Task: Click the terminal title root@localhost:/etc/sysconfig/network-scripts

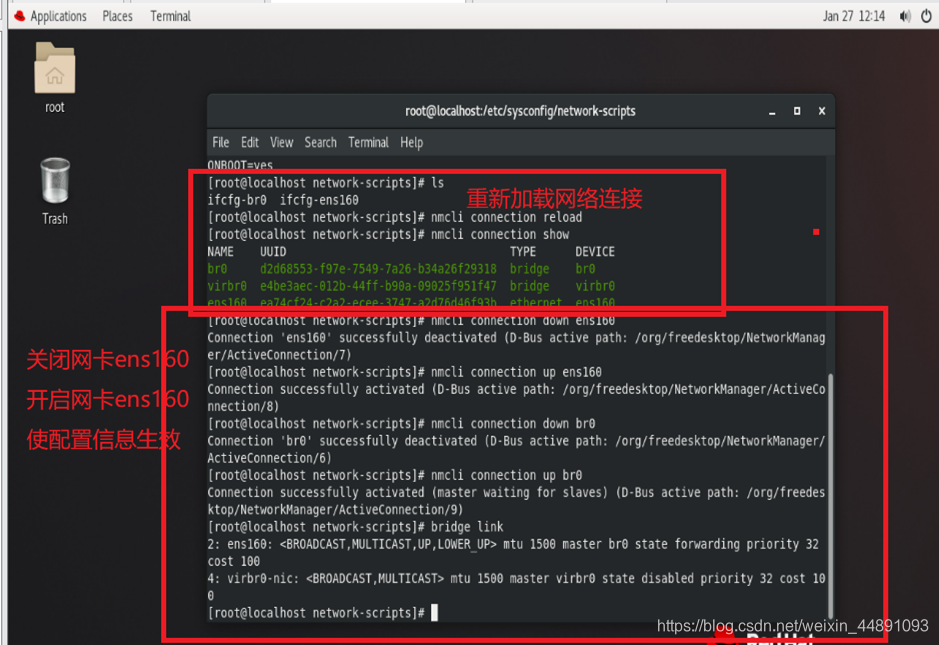Action: (520, 111)
